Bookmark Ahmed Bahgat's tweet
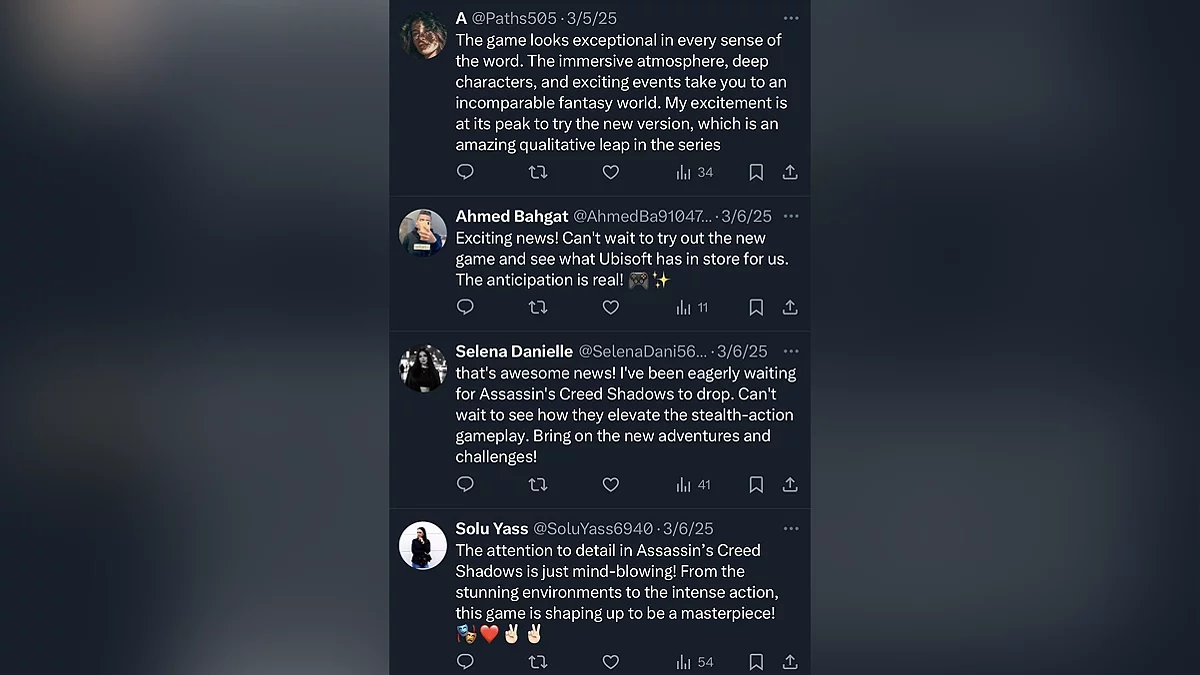This screenshot has height=675, width=1200. click(x=756, y=307)
